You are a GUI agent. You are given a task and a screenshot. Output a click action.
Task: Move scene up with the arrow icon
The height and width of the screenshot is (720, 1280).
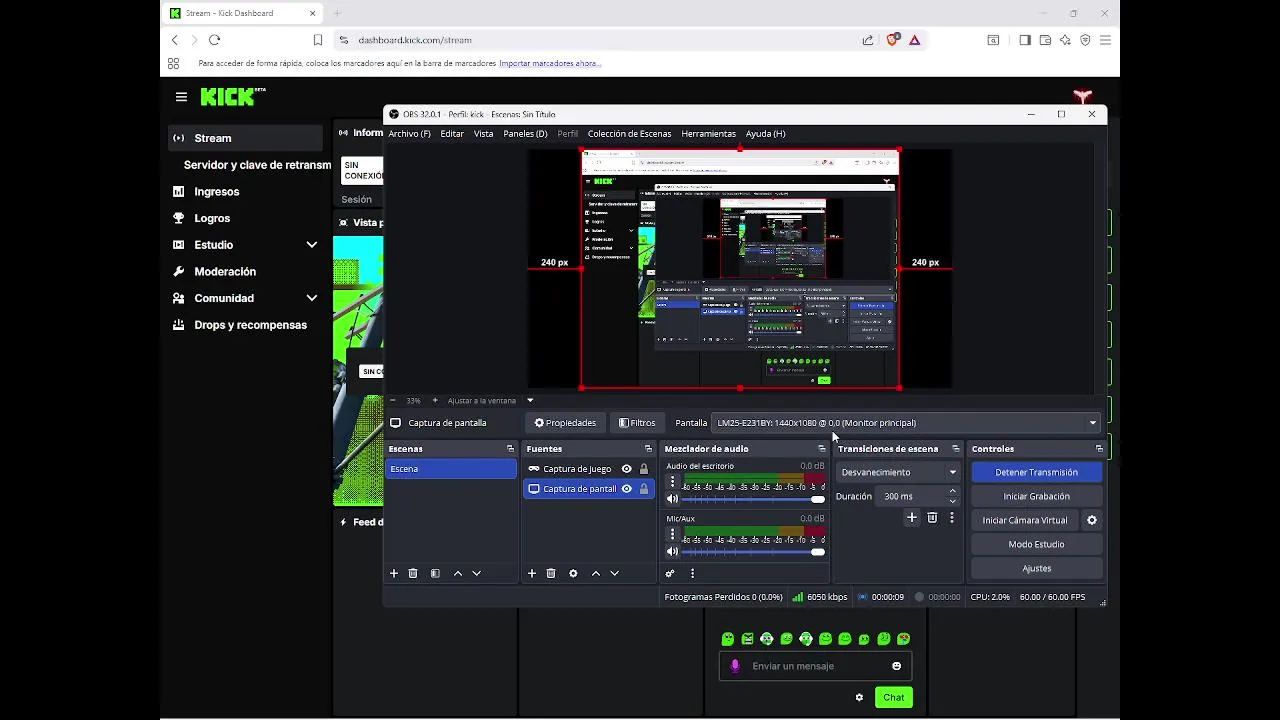[x=458, y=573]
